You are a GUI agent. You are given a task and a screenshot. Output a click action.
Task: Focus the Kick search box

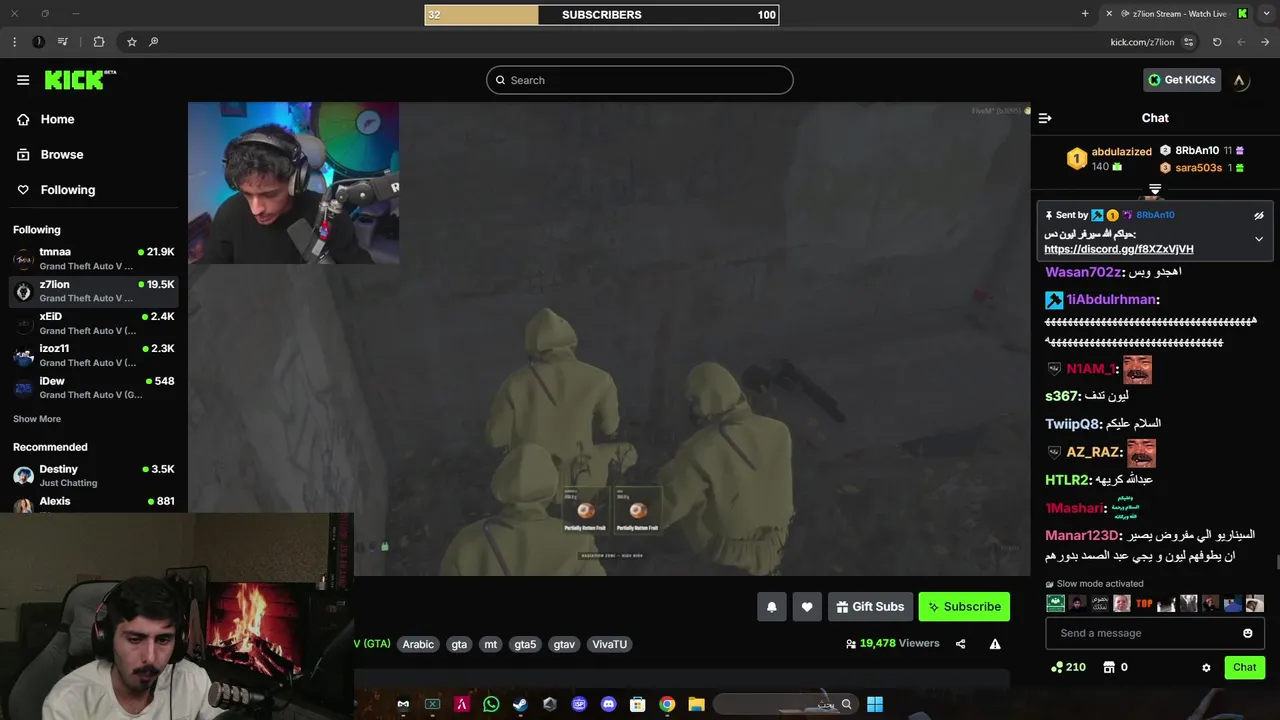640,80
